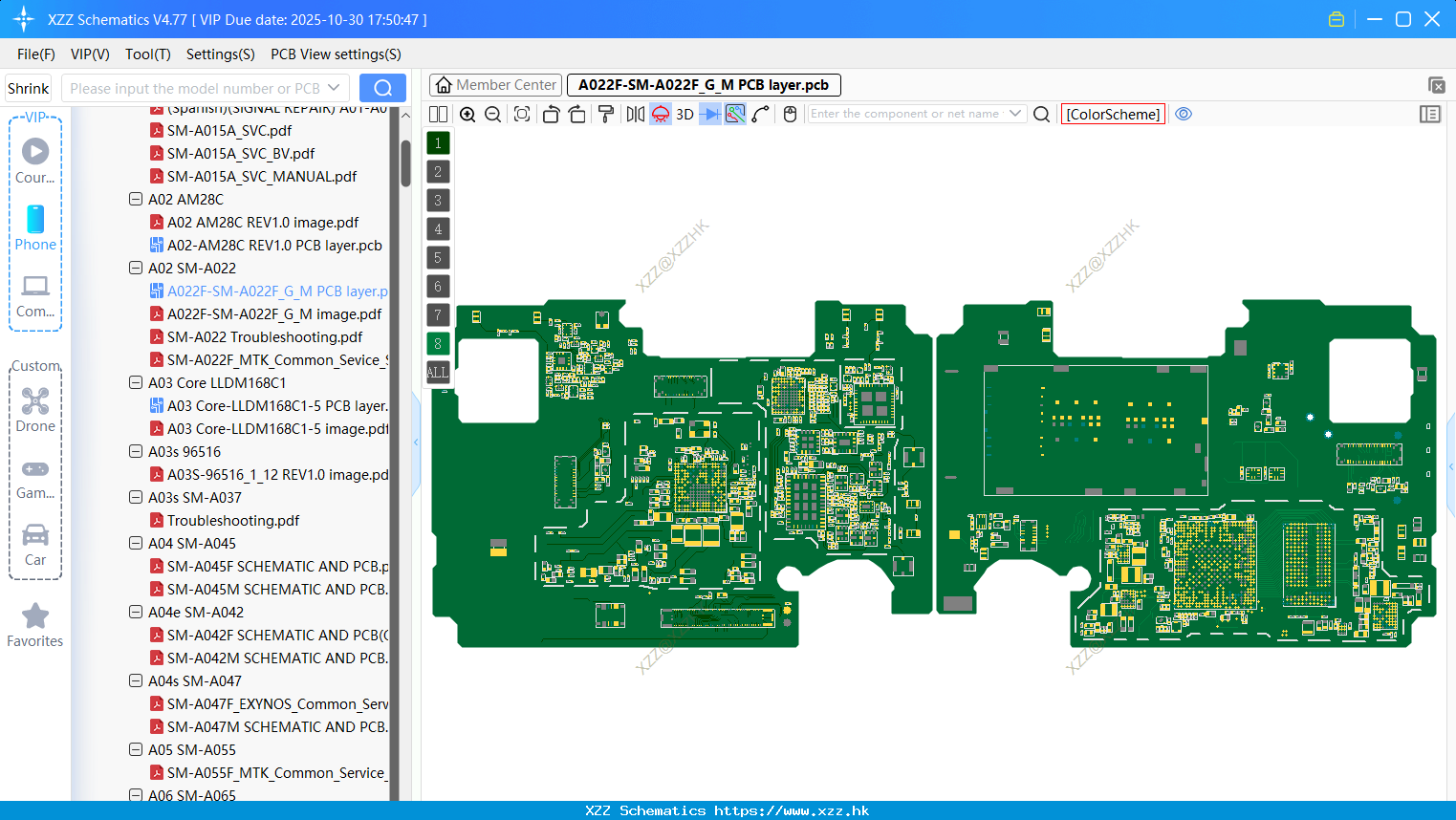Open right side panel layout icon
Viewport: 1456px width, 820px height.
pyautogui.click(x=1430, y=114)
